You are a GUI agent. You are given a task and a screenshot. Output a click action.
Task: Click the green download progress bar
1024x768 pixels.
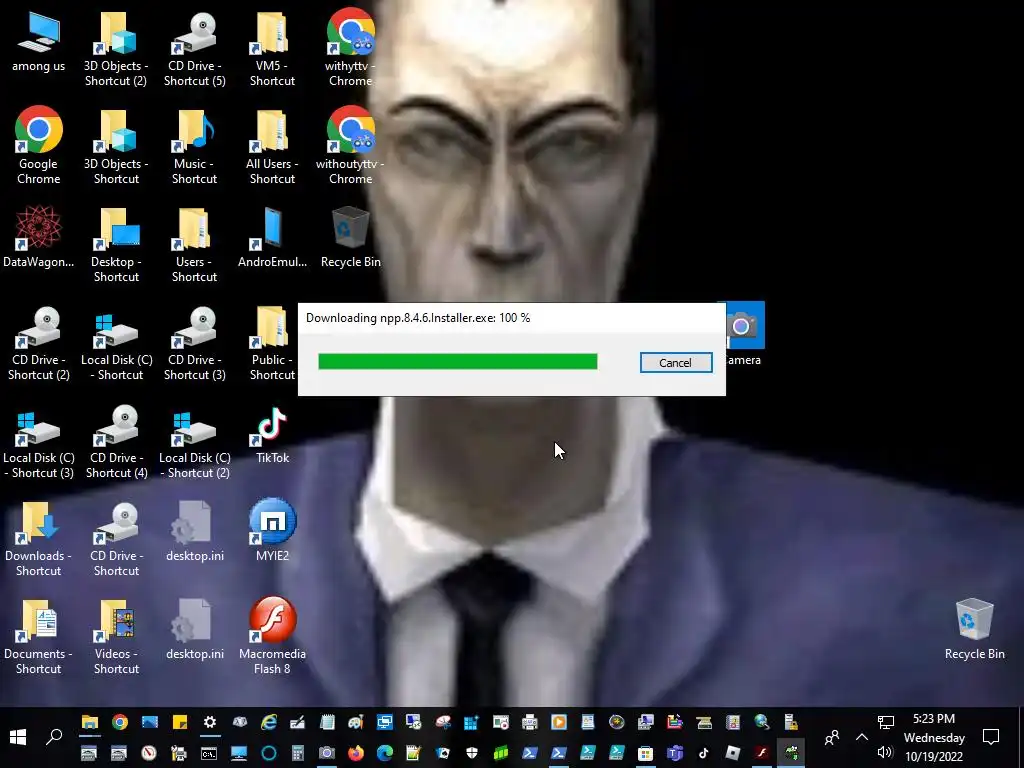coord(457,361)
